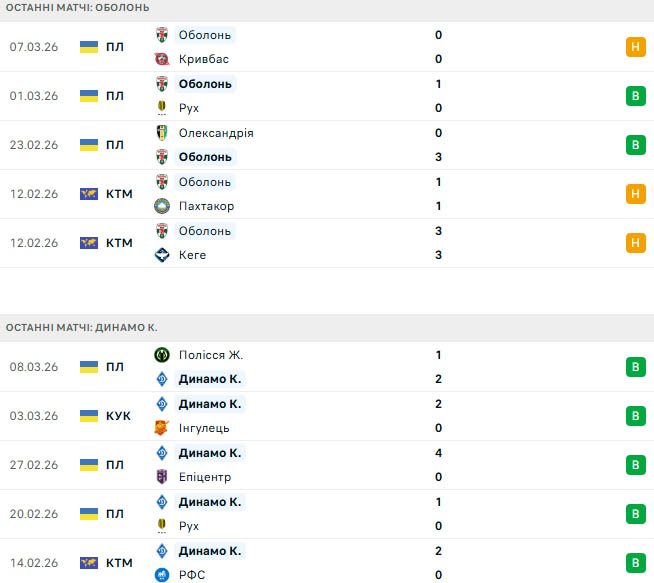The height and width of the screenshot is (583, 654).
Task: Click the Polissya Zh. club crest icon
Action: 162,355
